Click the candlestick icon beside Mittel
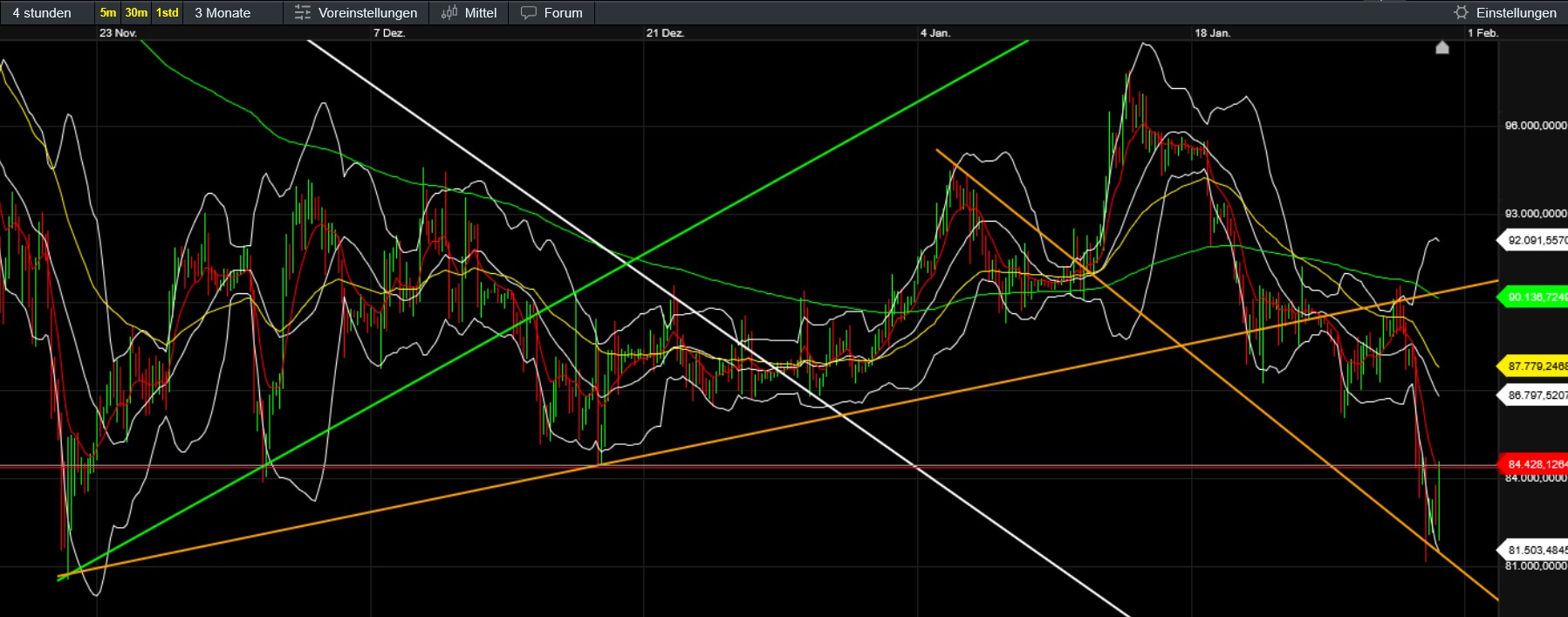 (x=448, y=13)
